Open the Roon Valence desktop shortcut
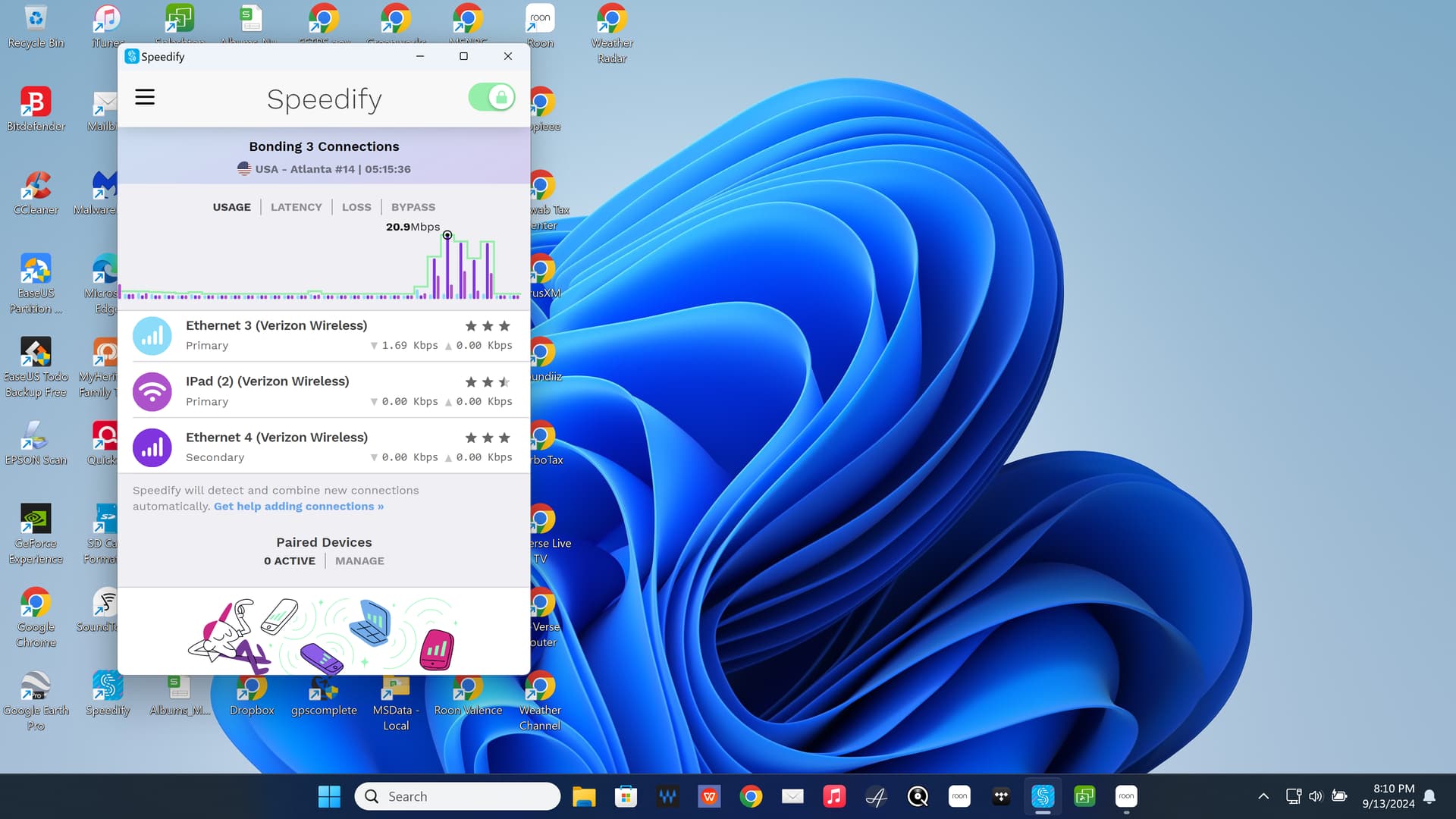This screenshot has height=819, width=1456. [468, 693]
